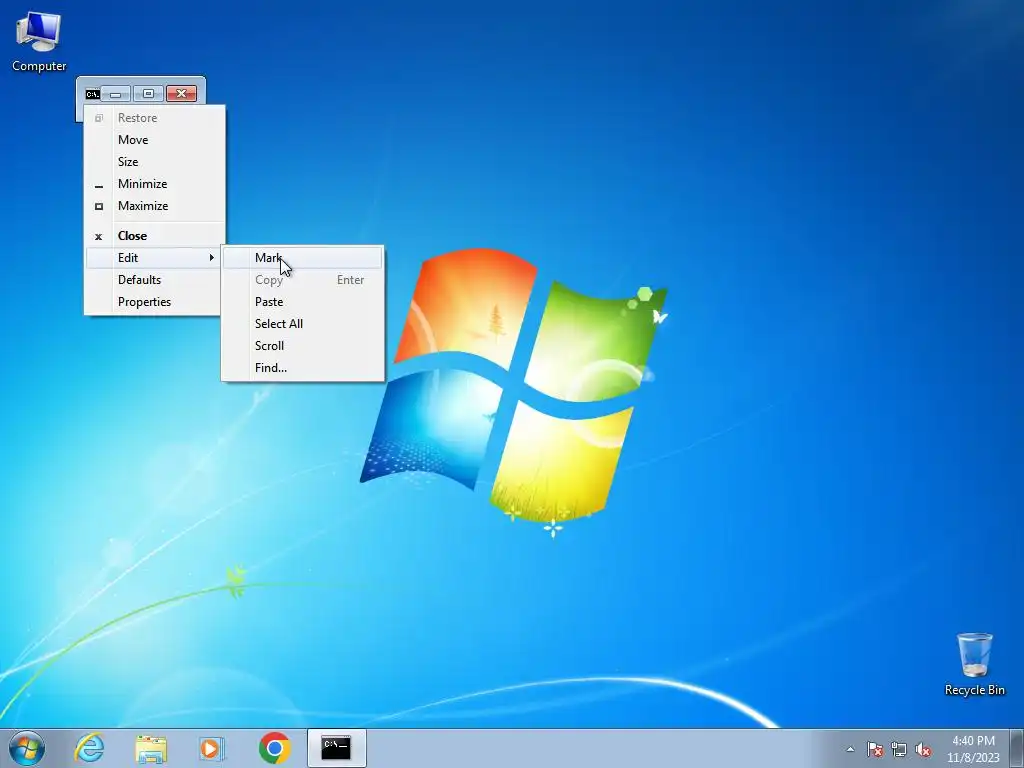Open the Recycle Bin desktop icon

point(974,664)
